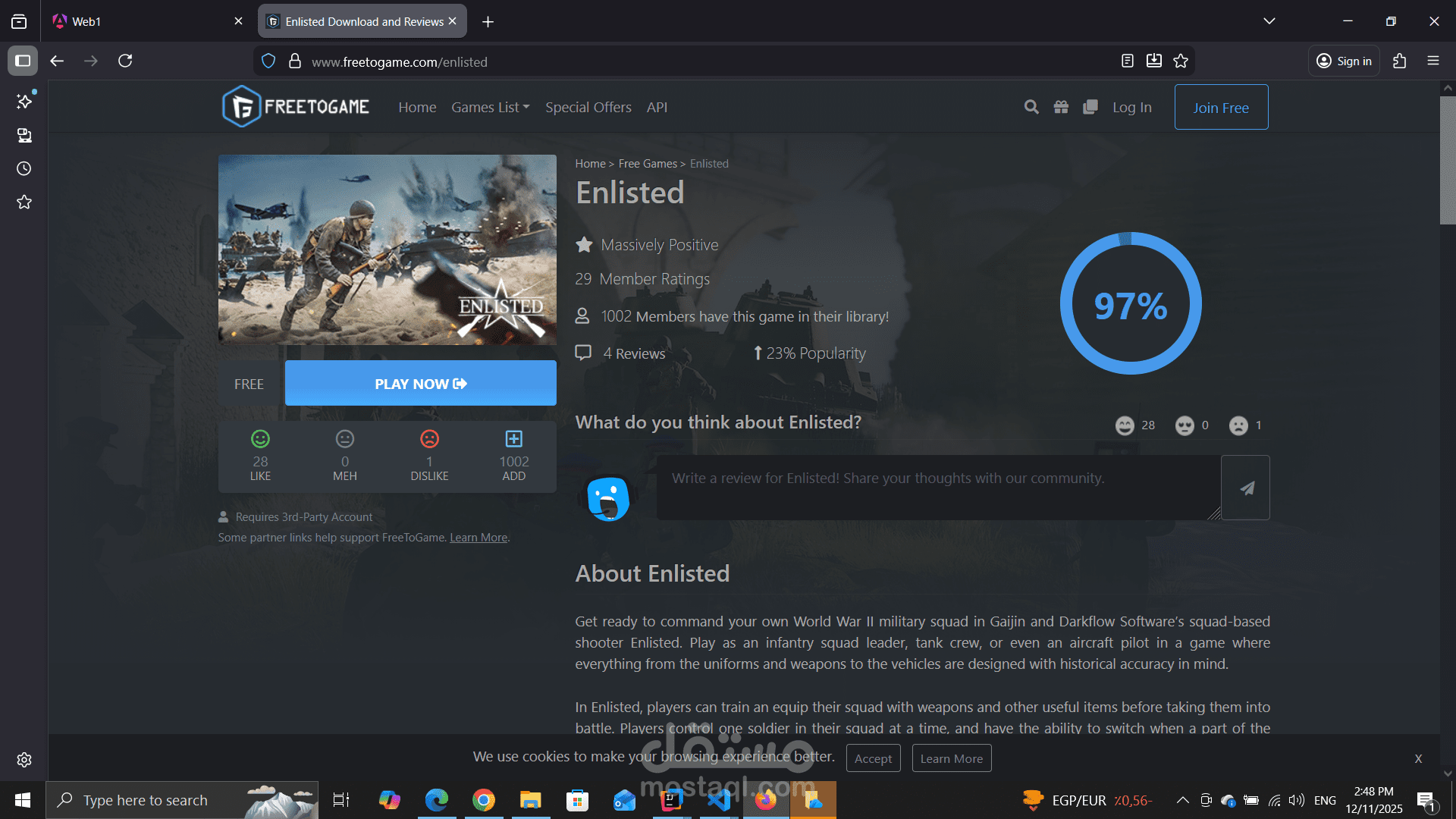This screenshot has width=1456, height=819.
Task: Bookmark this page with the star icon
Action: coord(1181,61)
